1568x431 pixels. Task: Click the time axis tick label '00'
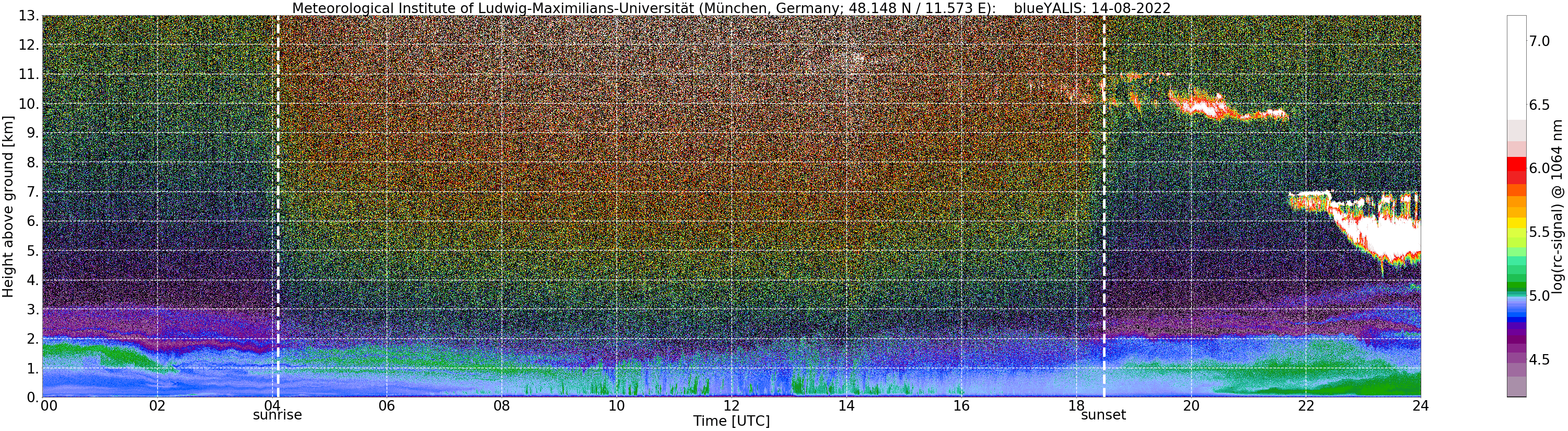49,405
